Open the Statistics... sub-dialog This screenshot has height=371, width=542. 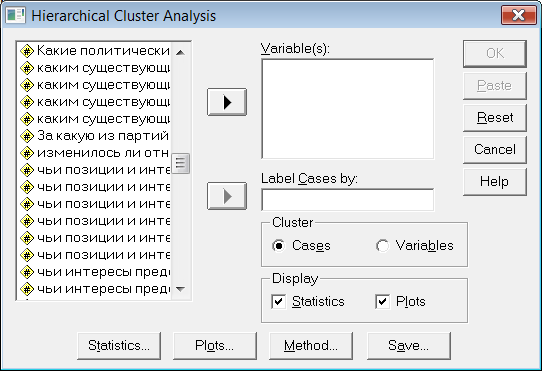(119, 346)
